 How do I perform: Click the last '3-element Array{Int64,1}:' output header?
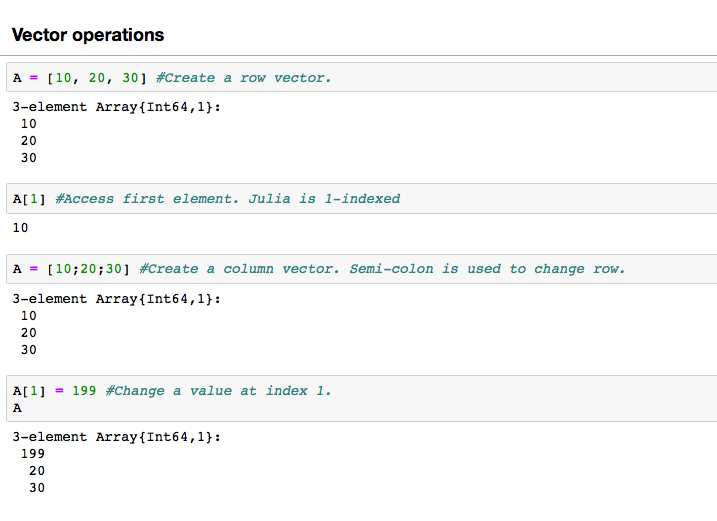pos(117,437)
